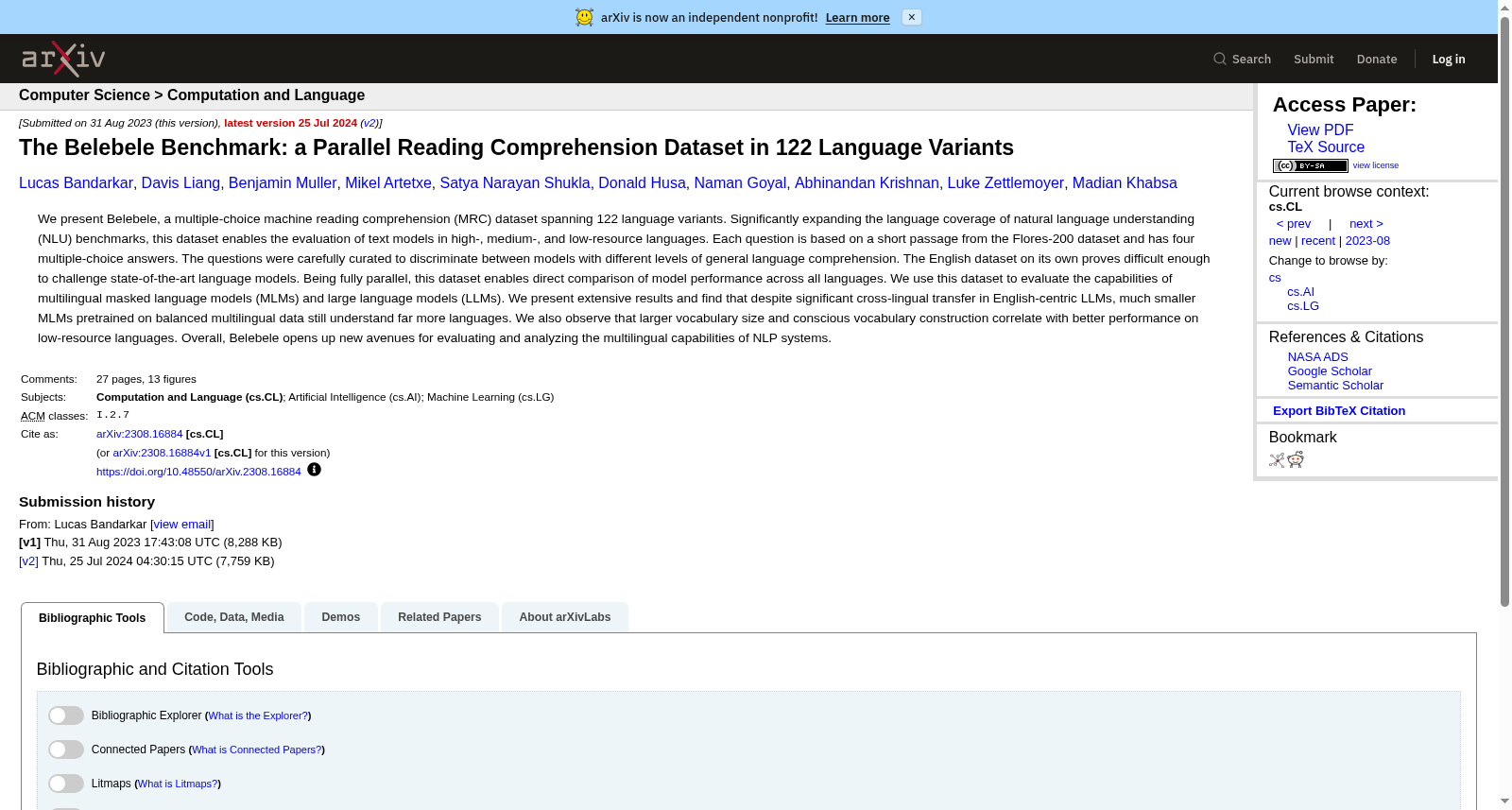Open NASA ADS references link
Image resolution: width=1512 pixels, height=810 pixels.
[x=1317, y=357]
